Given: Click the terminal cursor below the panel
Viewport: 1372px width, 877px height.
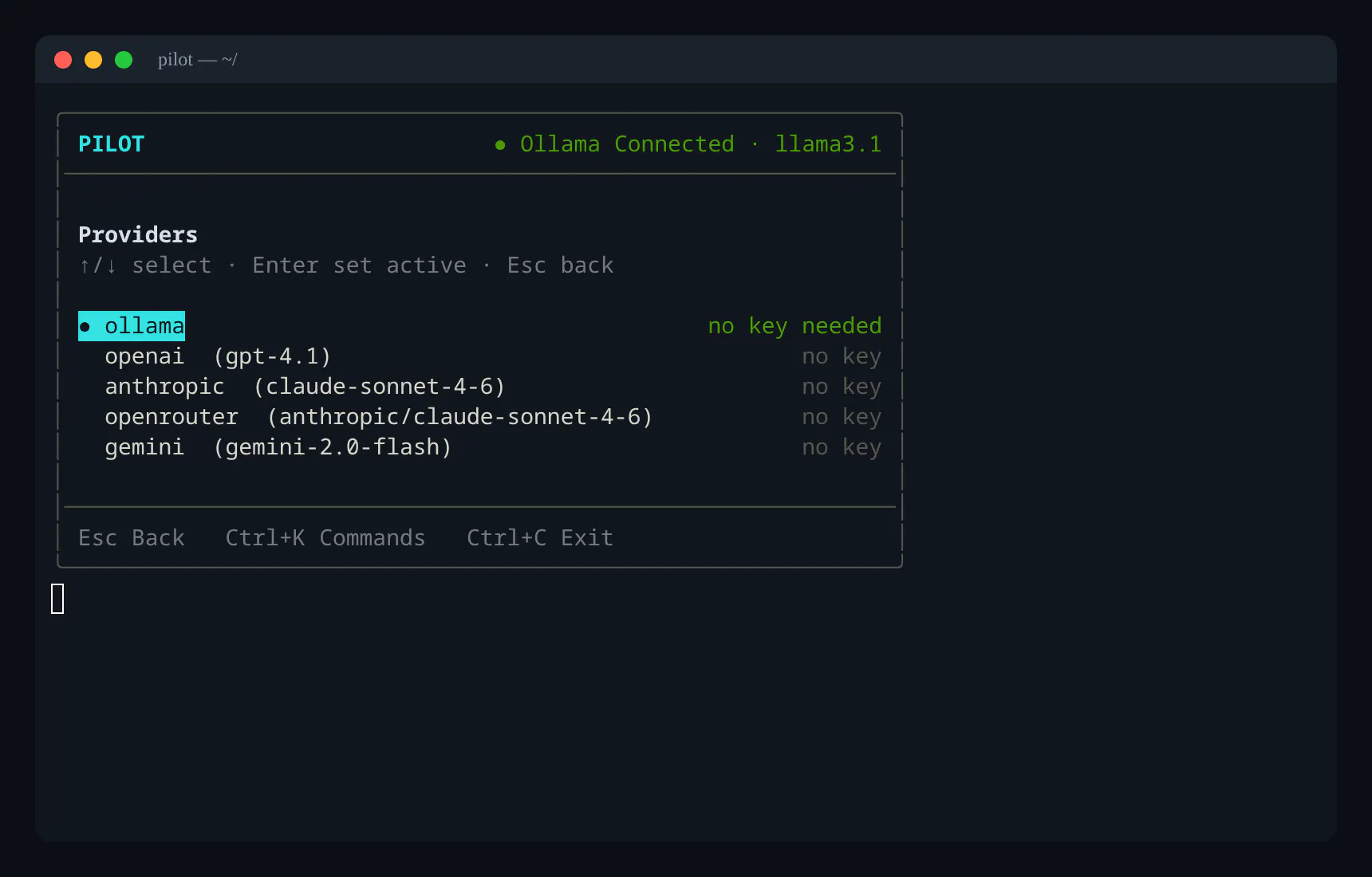Looking at the screenshot, I should point(57,599).
